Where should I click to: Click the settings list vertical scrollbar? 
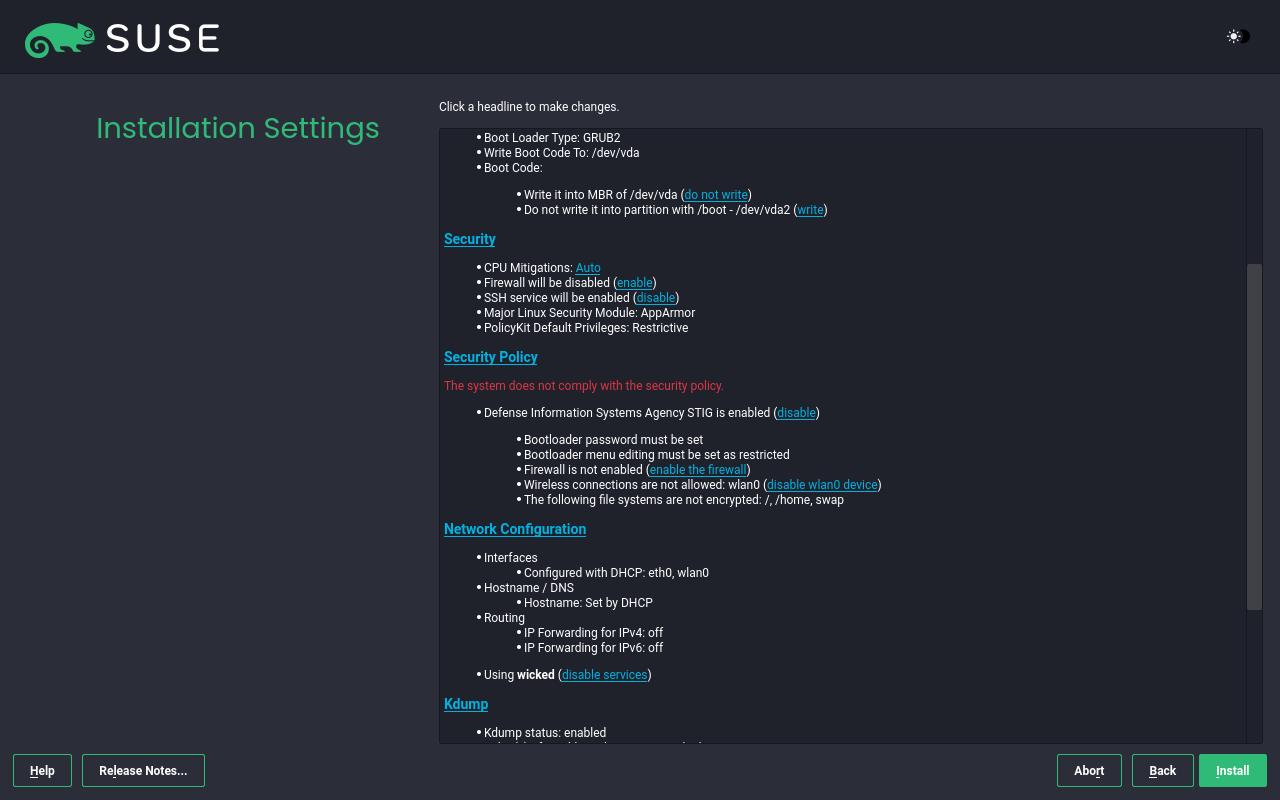pos(1254,436)
